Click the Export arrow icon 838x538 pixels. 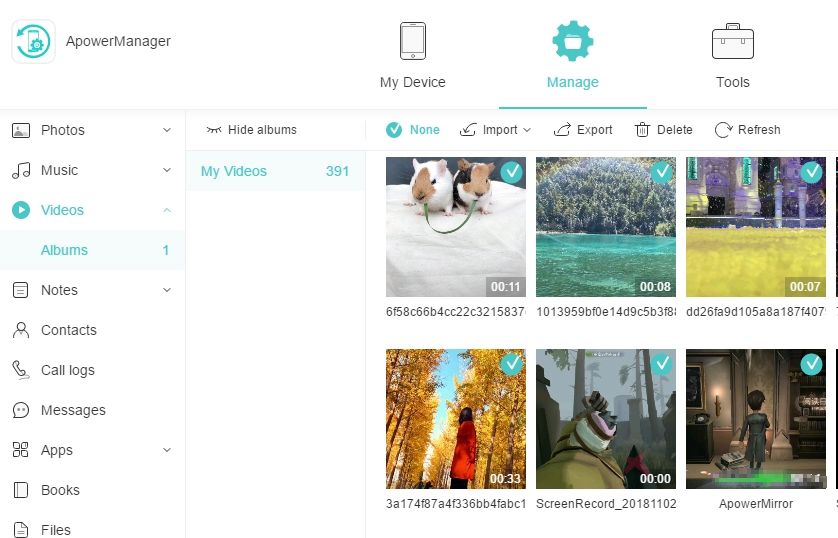562,130
